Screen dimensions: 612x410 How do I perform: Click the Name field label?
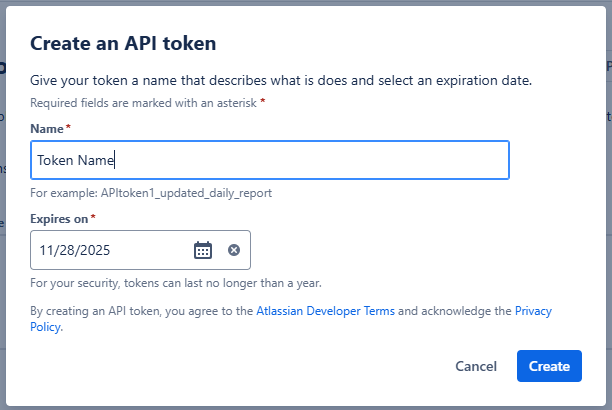47,129
